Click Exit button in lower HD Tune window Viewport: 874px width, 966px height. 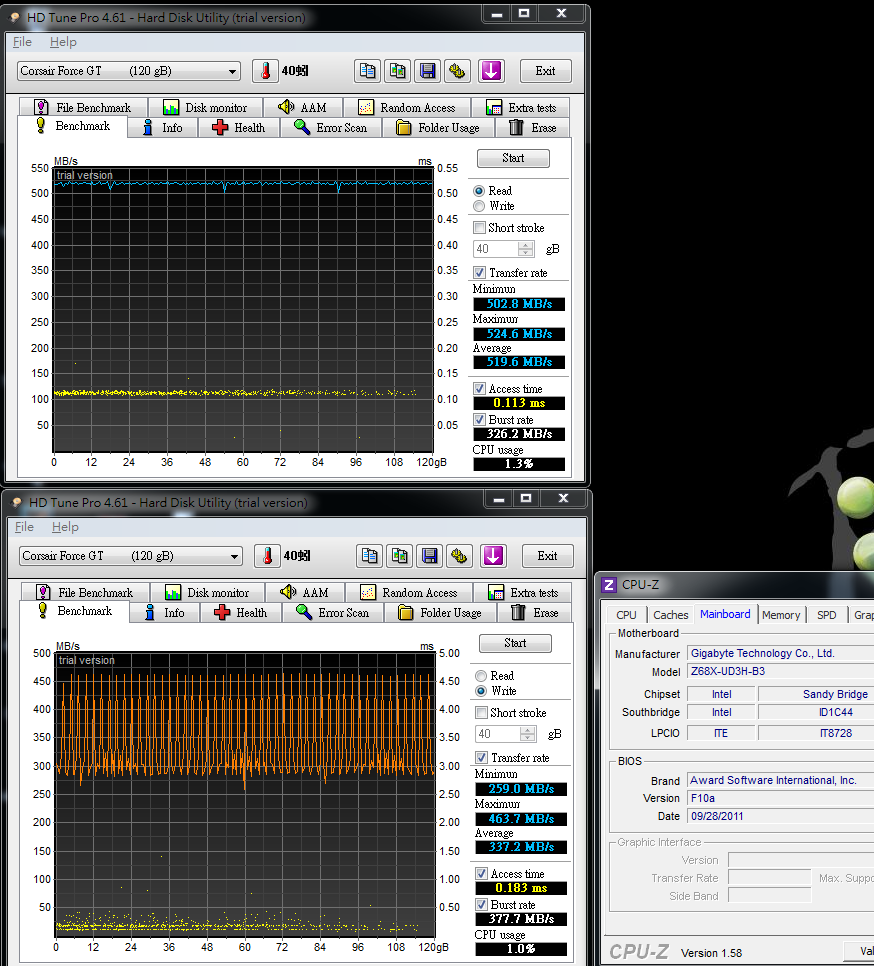point(547,556)
